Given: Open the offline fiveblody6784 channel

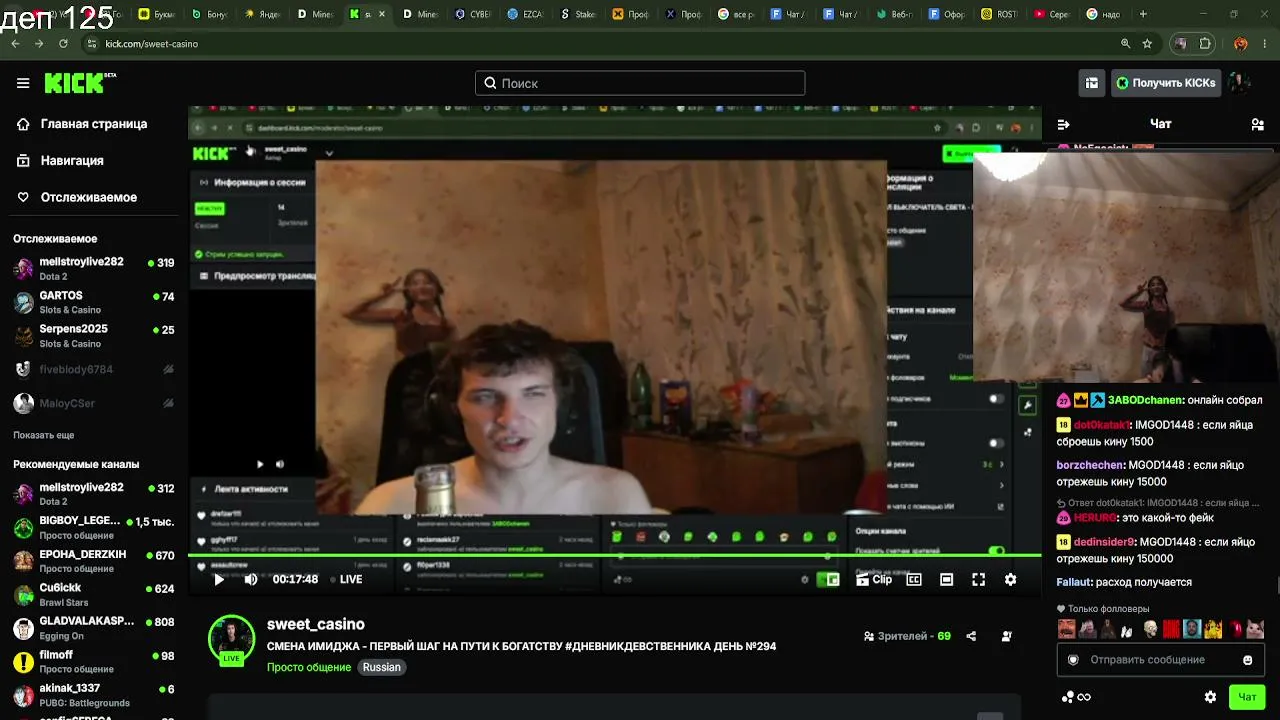Looking at the screenshot, I should (93, 370).
